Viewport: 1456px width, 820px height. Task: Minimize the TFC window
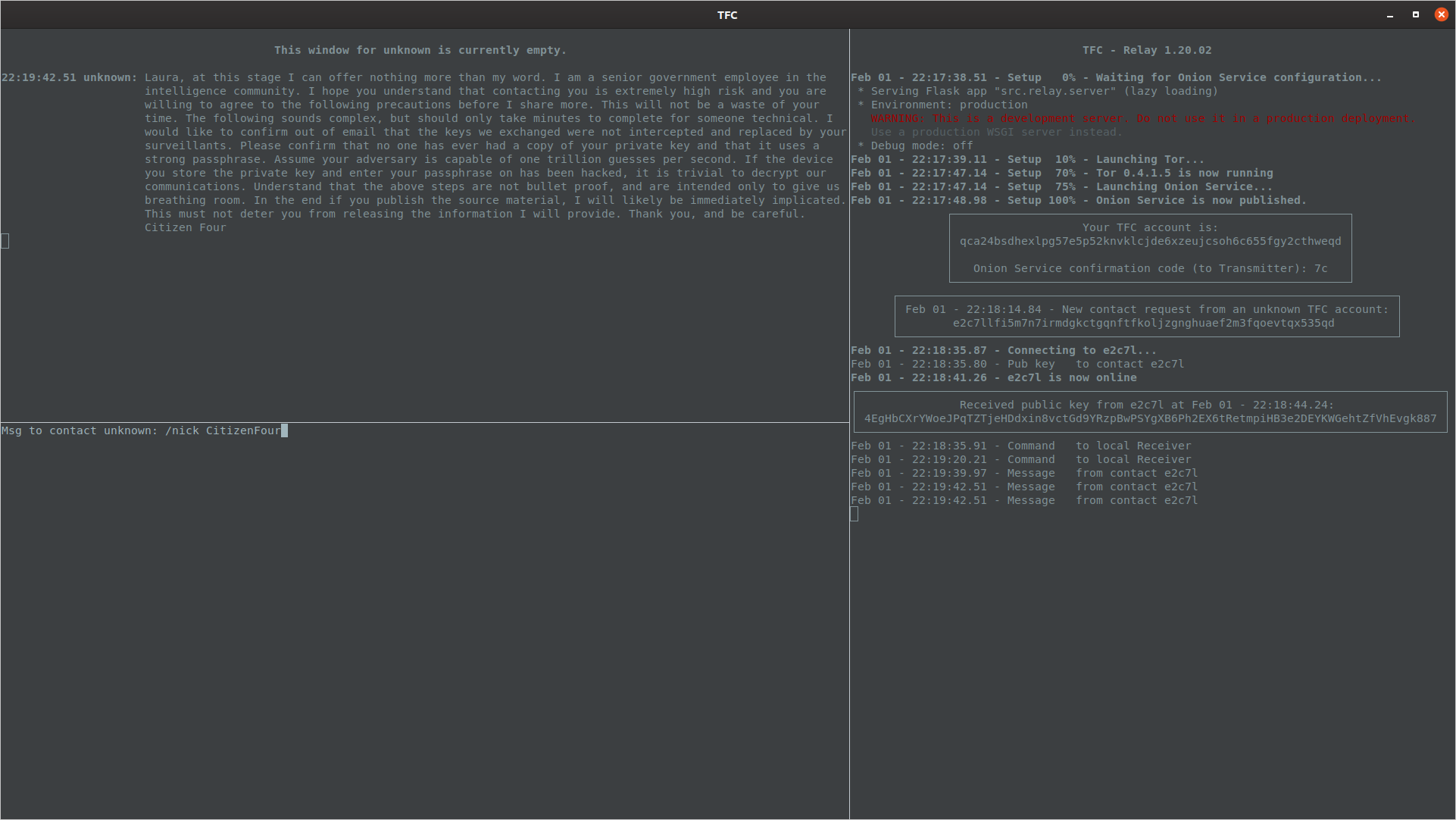pos(1390,15)
